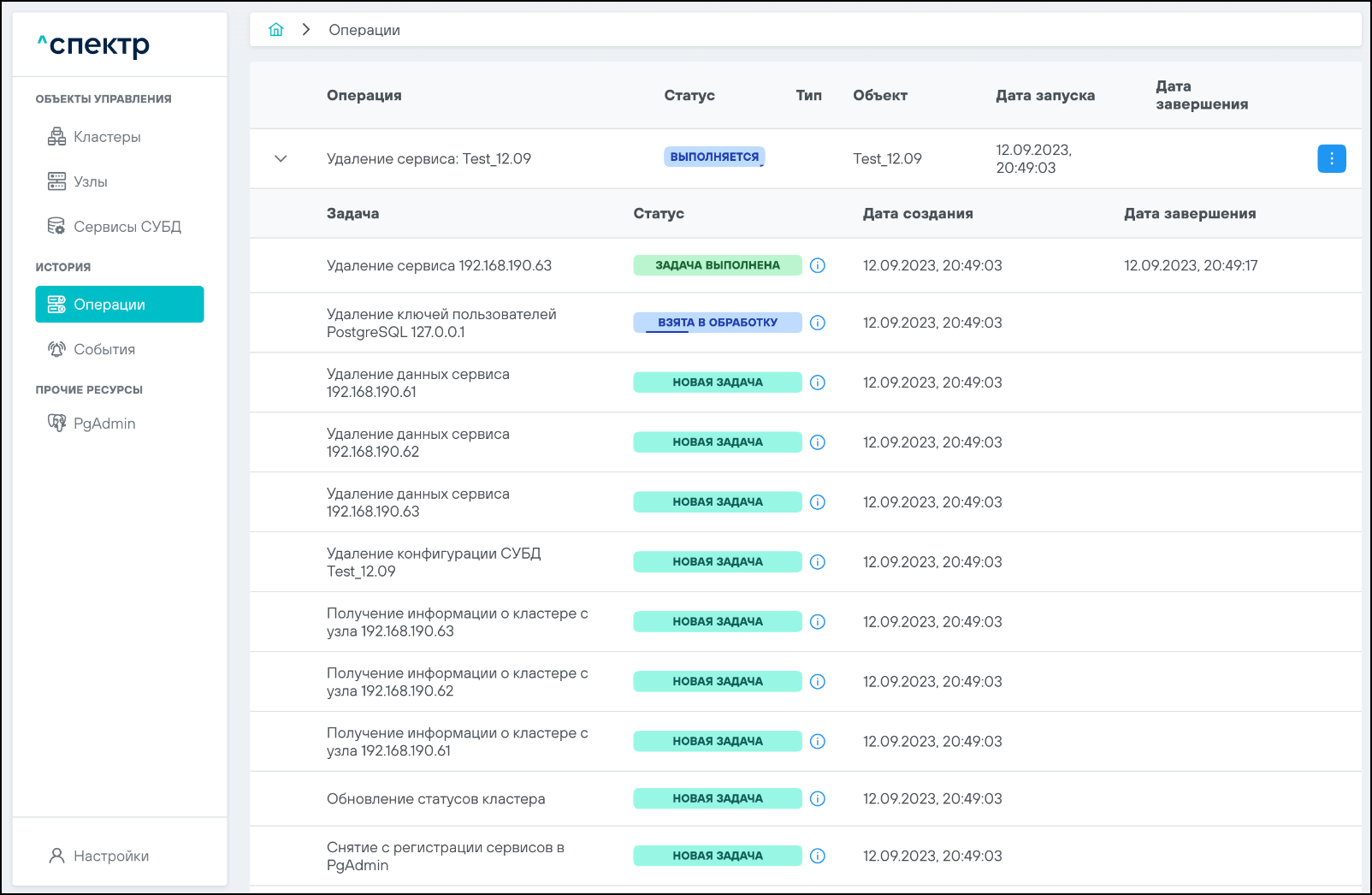Click the Операции breadcrumb text
1372x895 pixels.
[x=364, y=30]
